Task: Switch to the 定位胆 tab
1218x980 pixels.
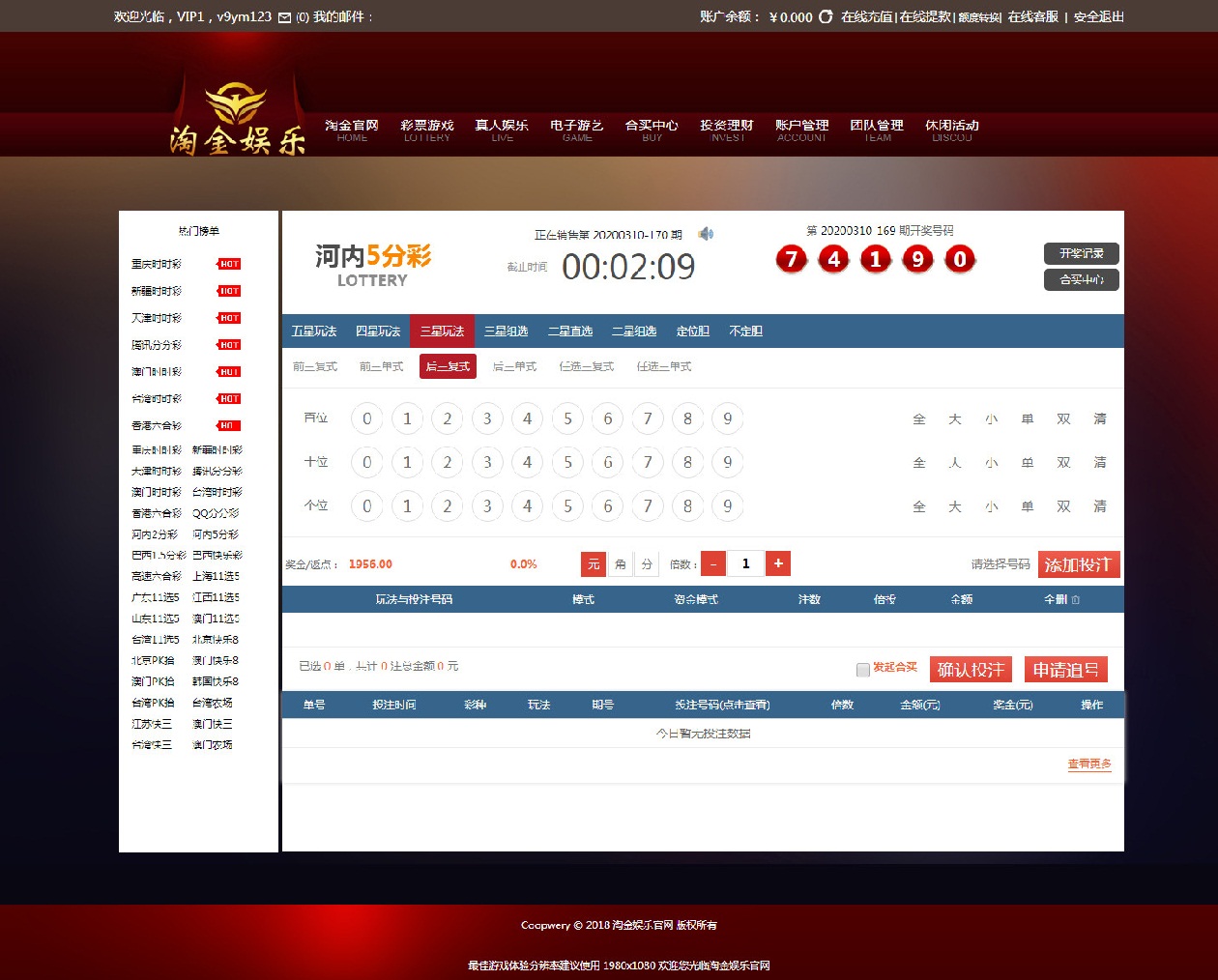Action: (x=692, y=331)
